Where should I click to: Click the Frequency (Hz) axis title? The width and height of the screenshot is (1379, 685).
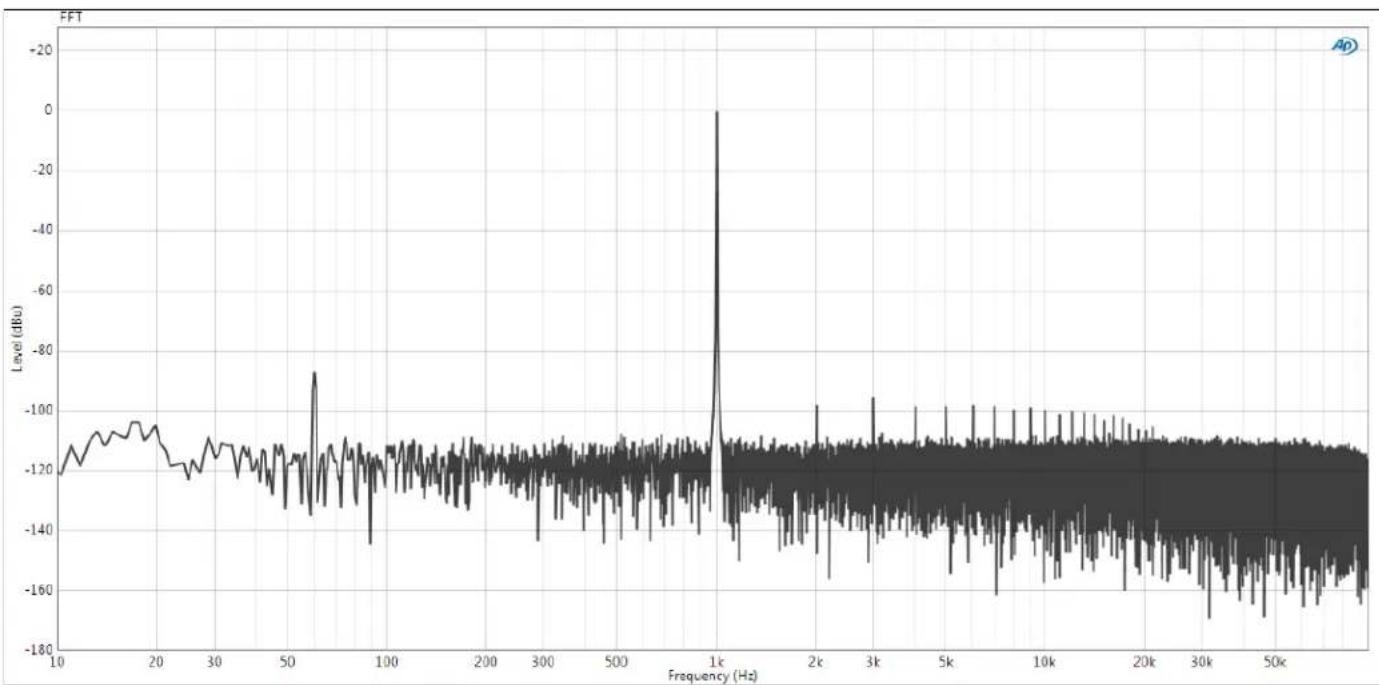coord(713,676)
